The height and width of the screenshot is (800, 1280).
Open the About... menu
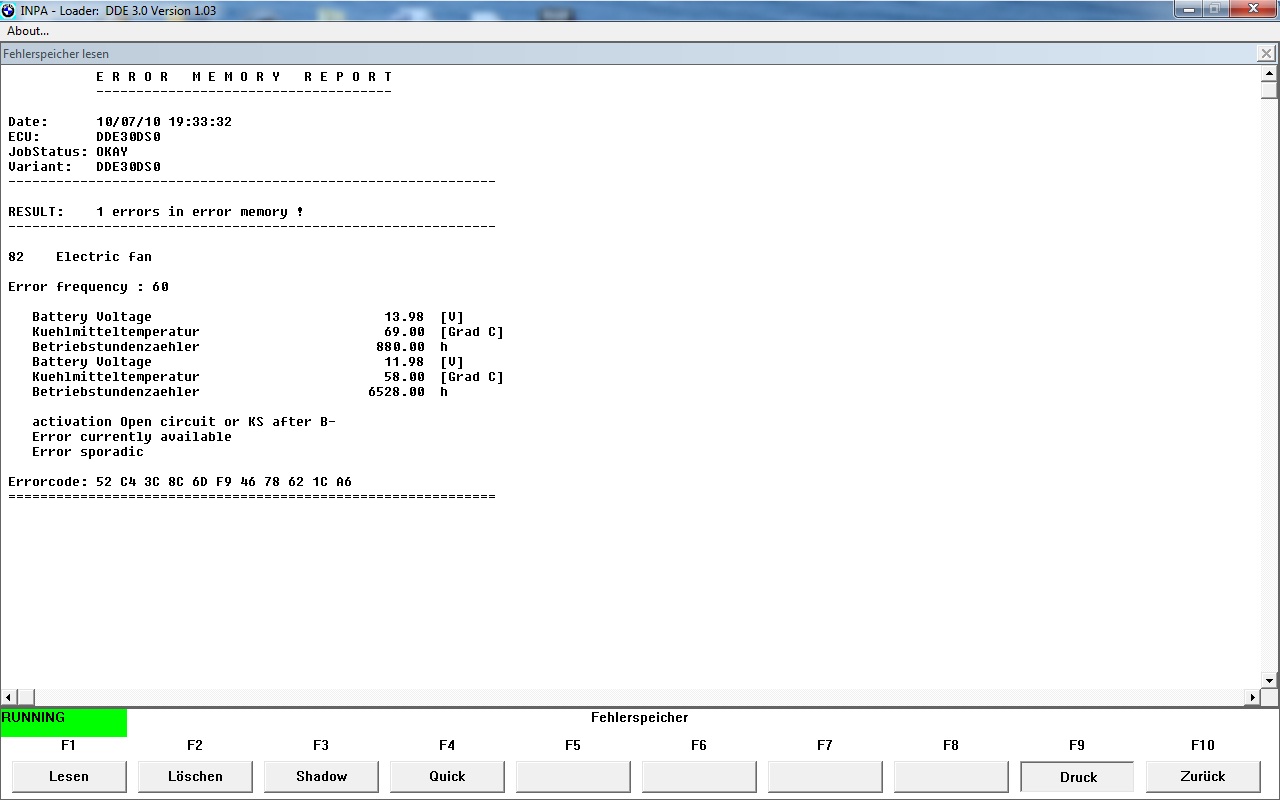click(28, 31)
